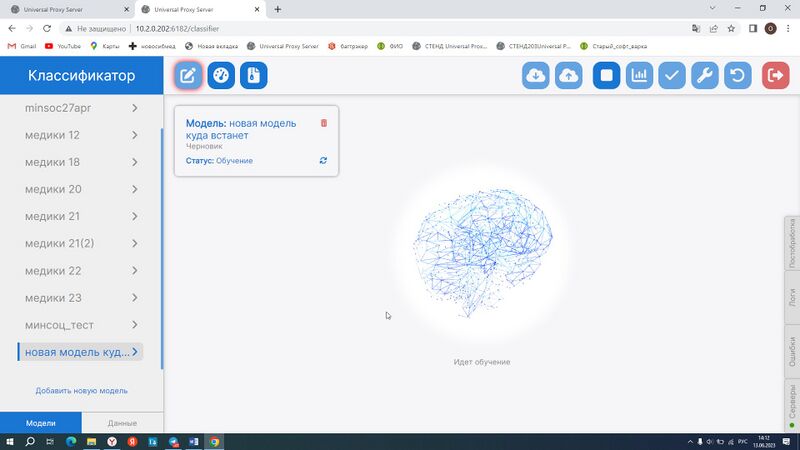
Task: Click the cloud download icon
Action: (536, 76)
